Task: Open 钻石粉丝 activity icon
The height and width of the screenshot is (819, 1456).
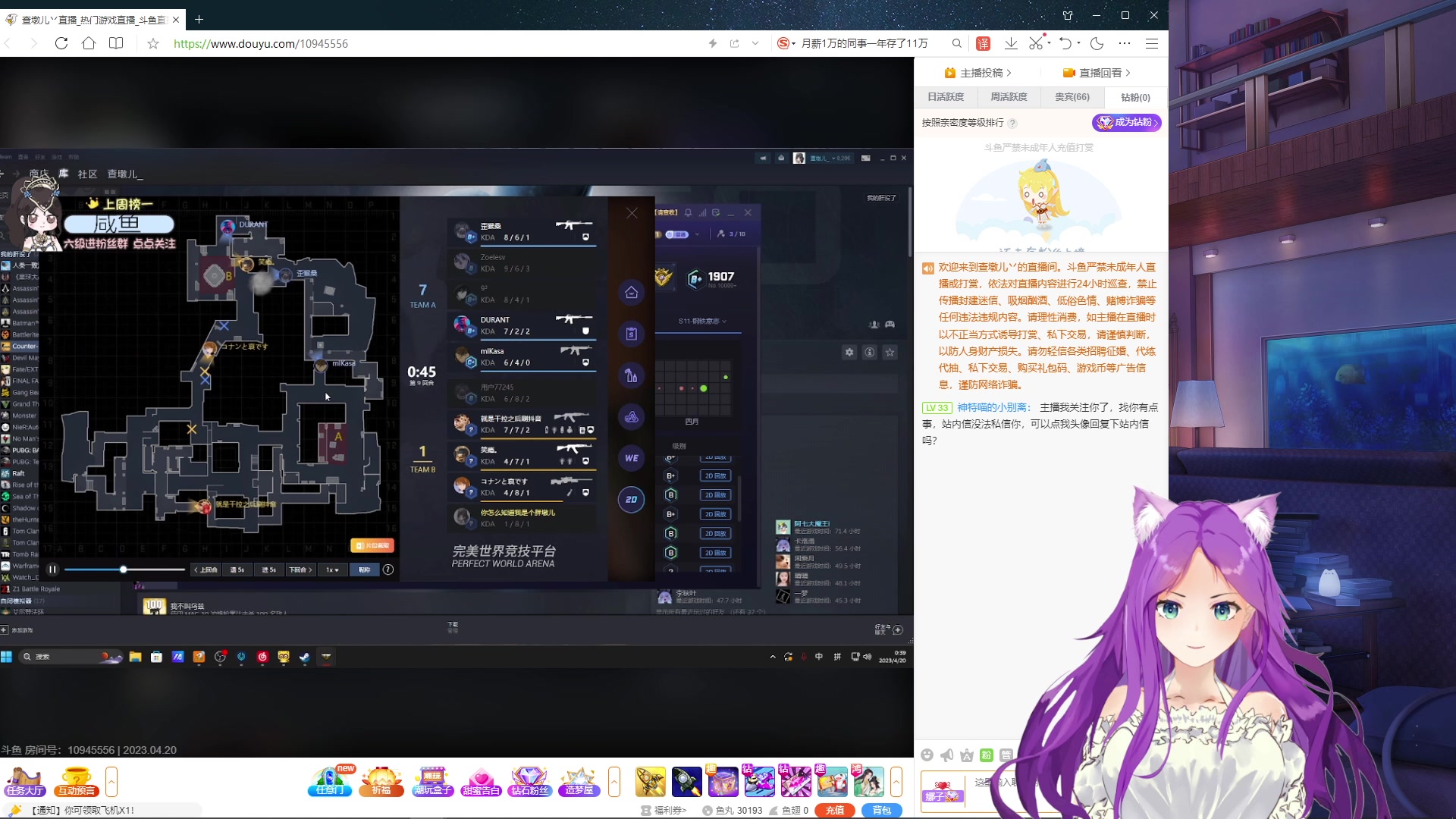Action: point(530,782)
